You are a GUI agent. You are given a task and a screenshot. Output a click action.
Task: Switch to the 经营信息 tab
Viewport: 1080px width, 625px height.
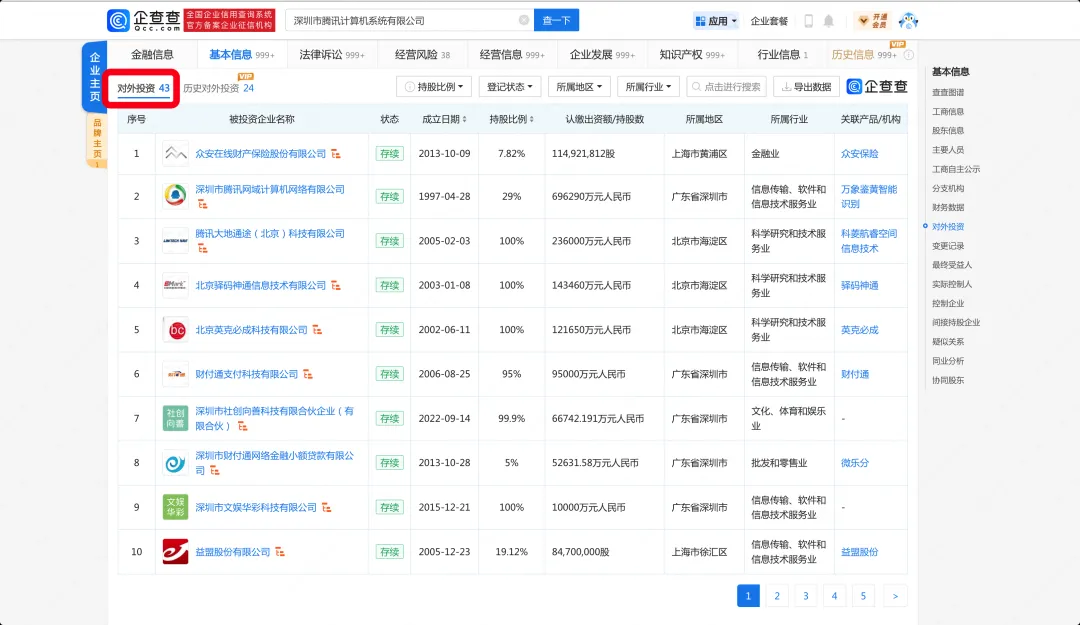click(x=512, y=54)
